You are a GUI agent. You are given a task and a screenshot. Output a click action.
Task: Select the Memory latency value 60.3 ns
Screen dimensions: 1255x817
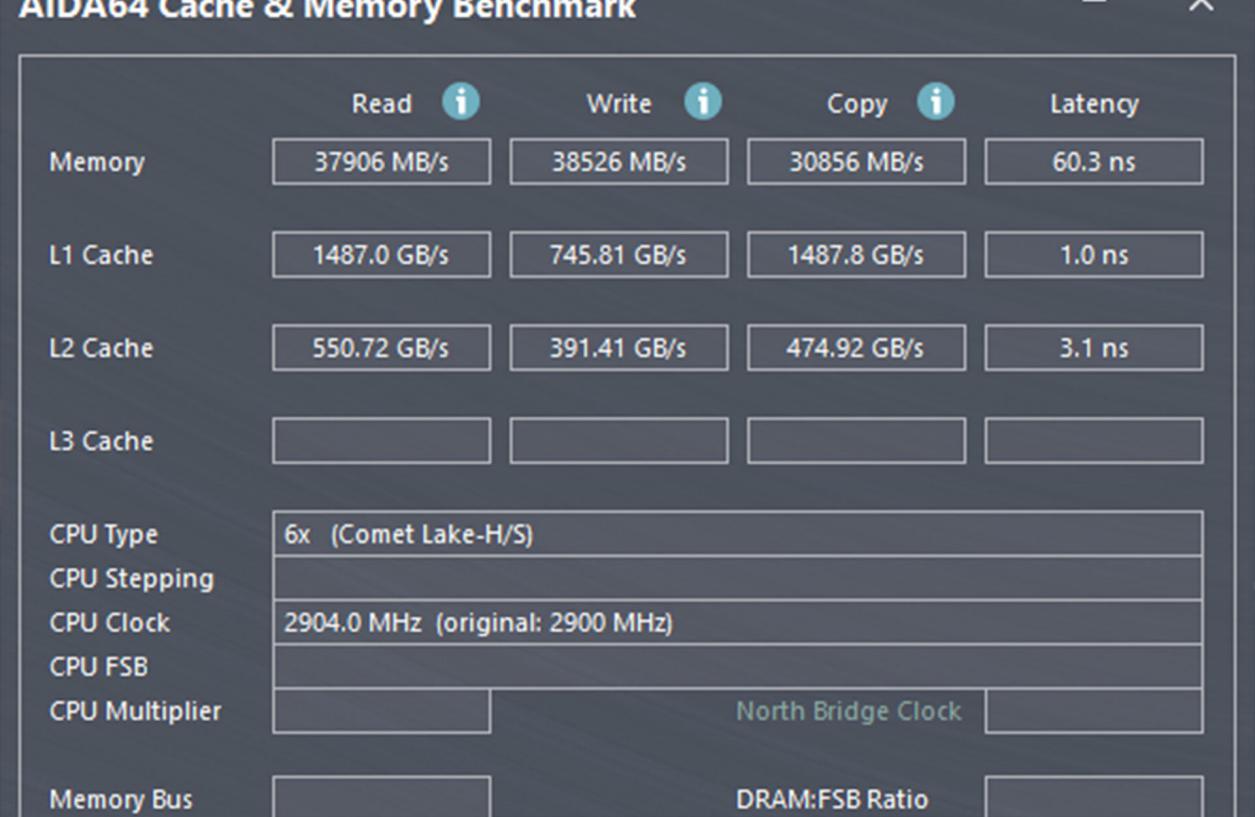pos(1094,162)
